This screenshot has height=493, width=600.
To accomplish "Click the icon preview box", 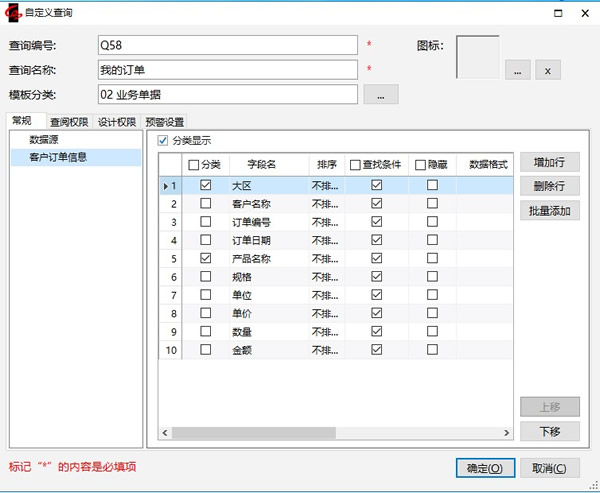I will click(478, 57).
